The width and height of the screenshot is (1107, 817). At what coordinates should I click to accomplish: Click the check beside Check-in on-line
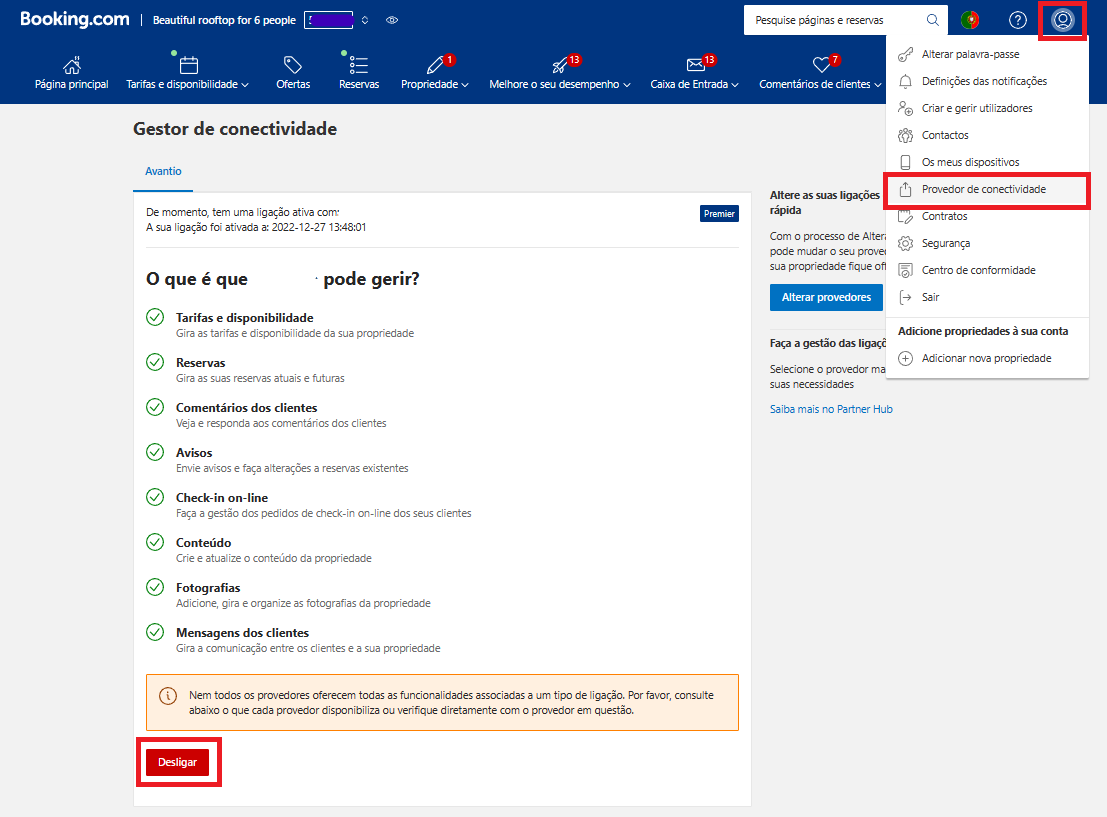[155, 497]
